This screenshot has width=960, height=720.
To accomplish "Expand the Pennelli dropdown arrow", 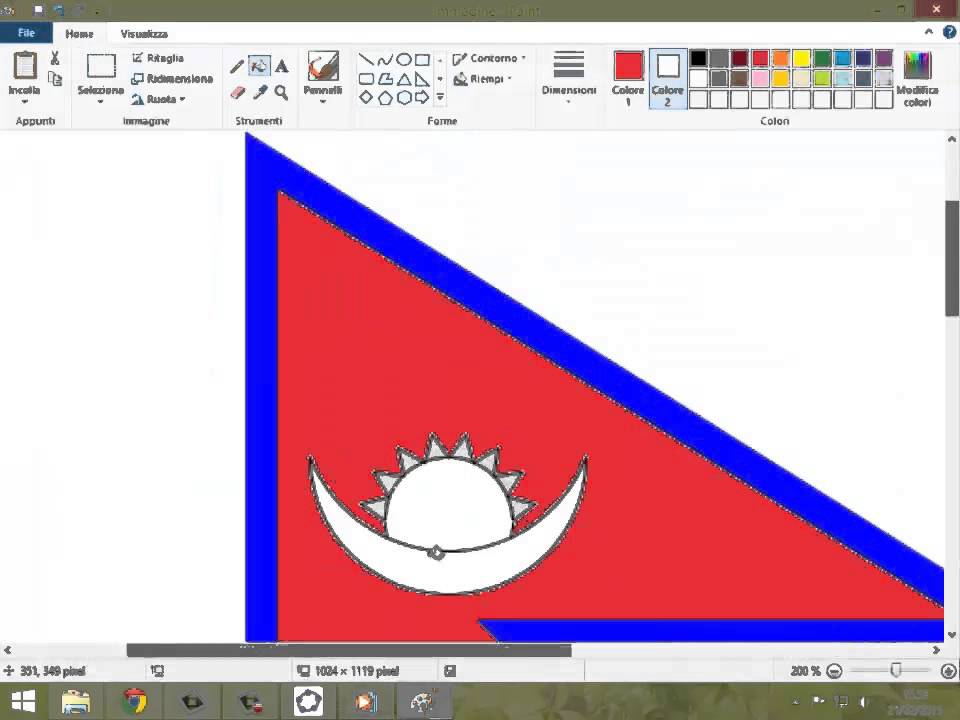I will pyautogui.click(x=323, y=102).
